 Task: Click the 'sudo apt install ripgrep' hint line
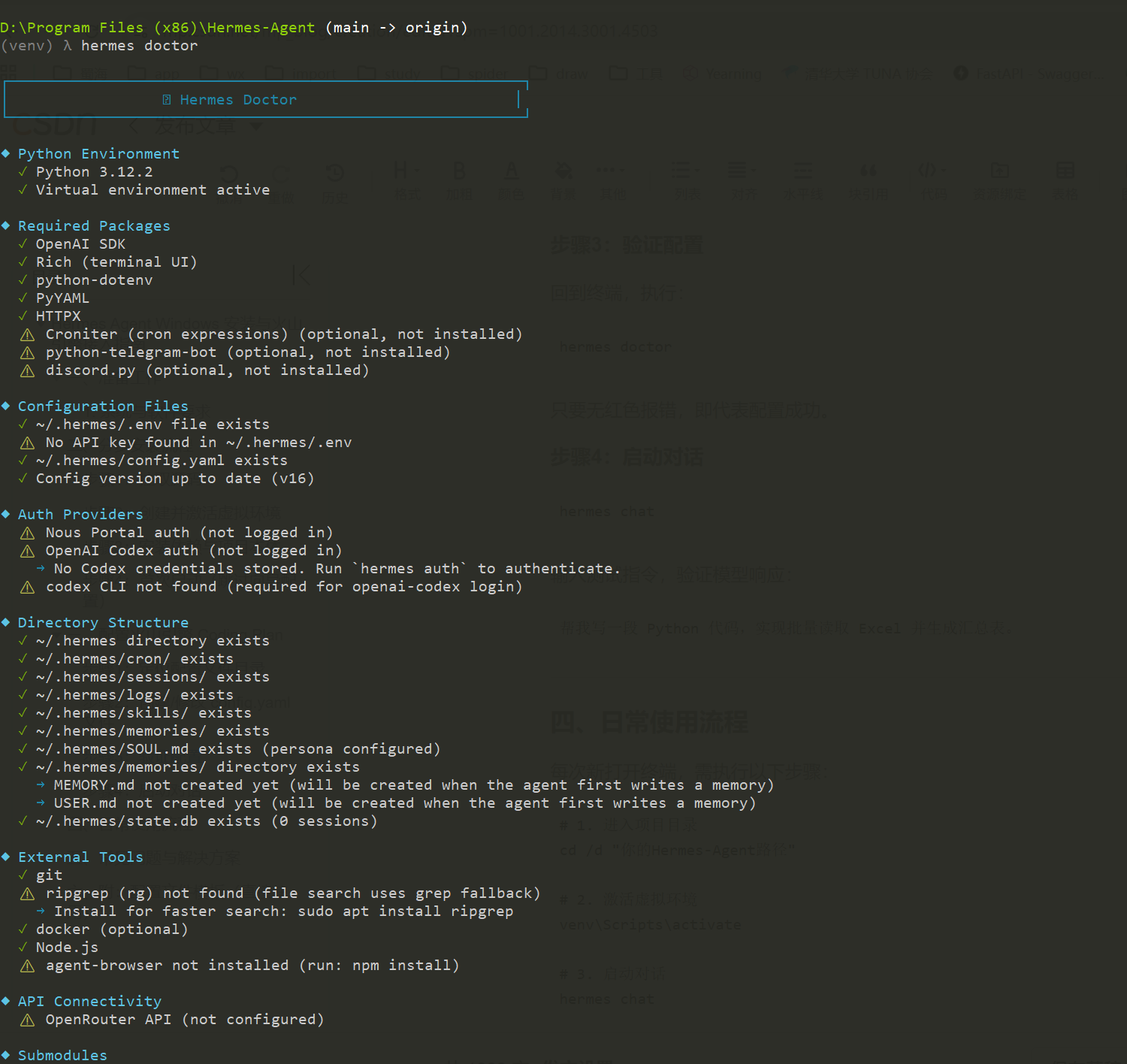point(283,911)
